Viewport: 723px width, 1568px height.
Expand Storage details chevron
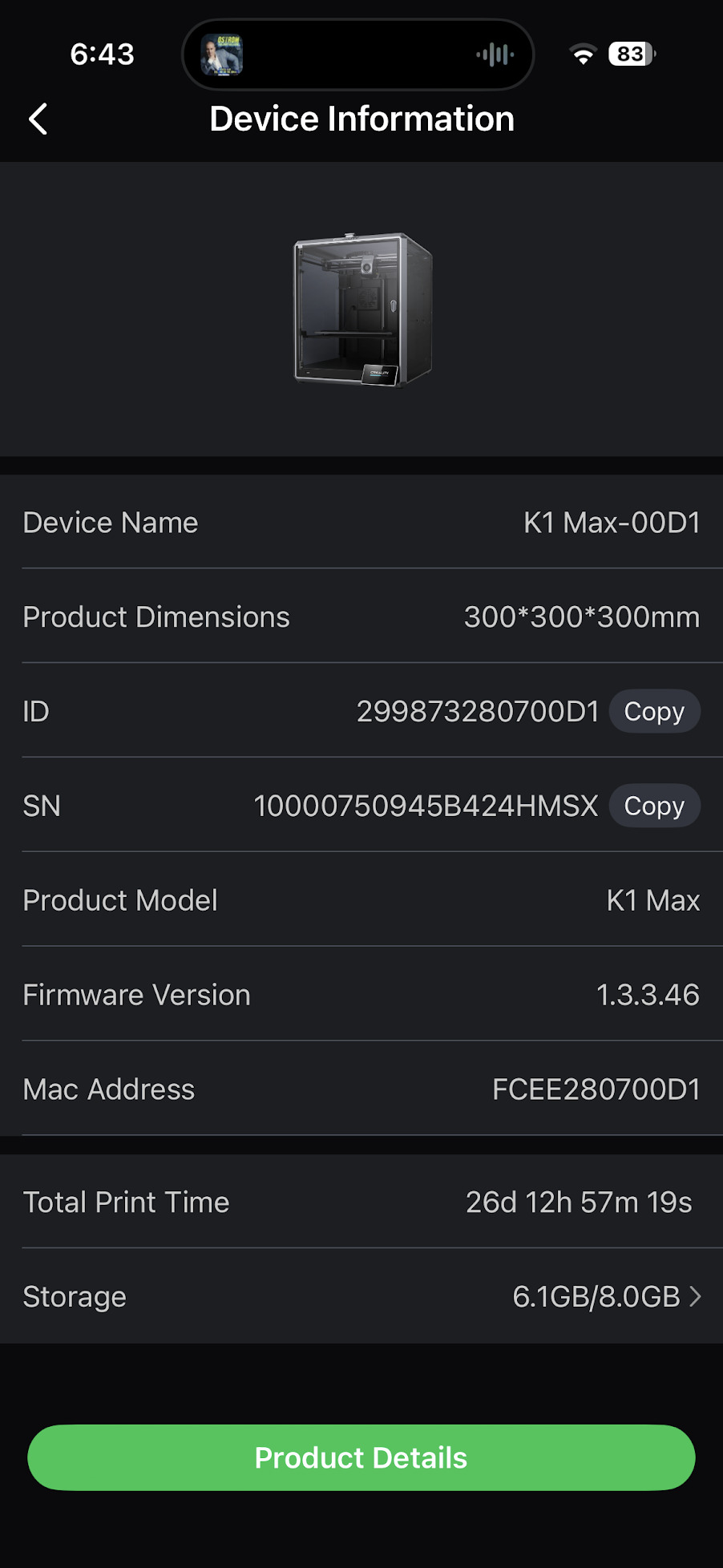coord(696,1296)
